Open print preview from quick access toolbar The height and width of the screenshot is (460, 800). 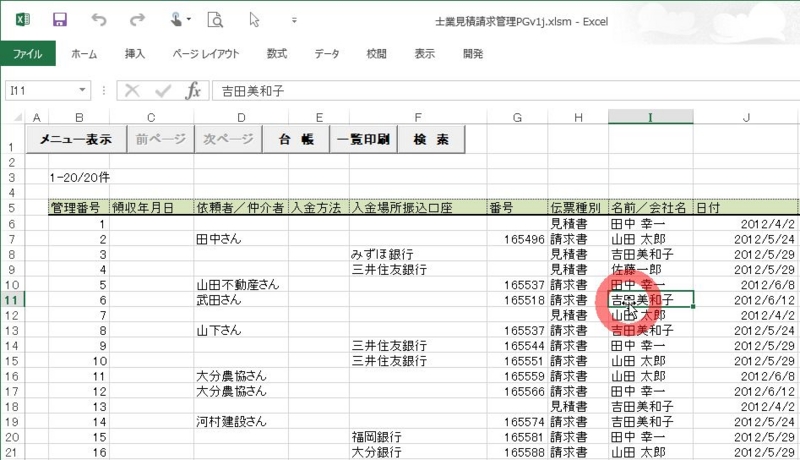click(215, 20)
